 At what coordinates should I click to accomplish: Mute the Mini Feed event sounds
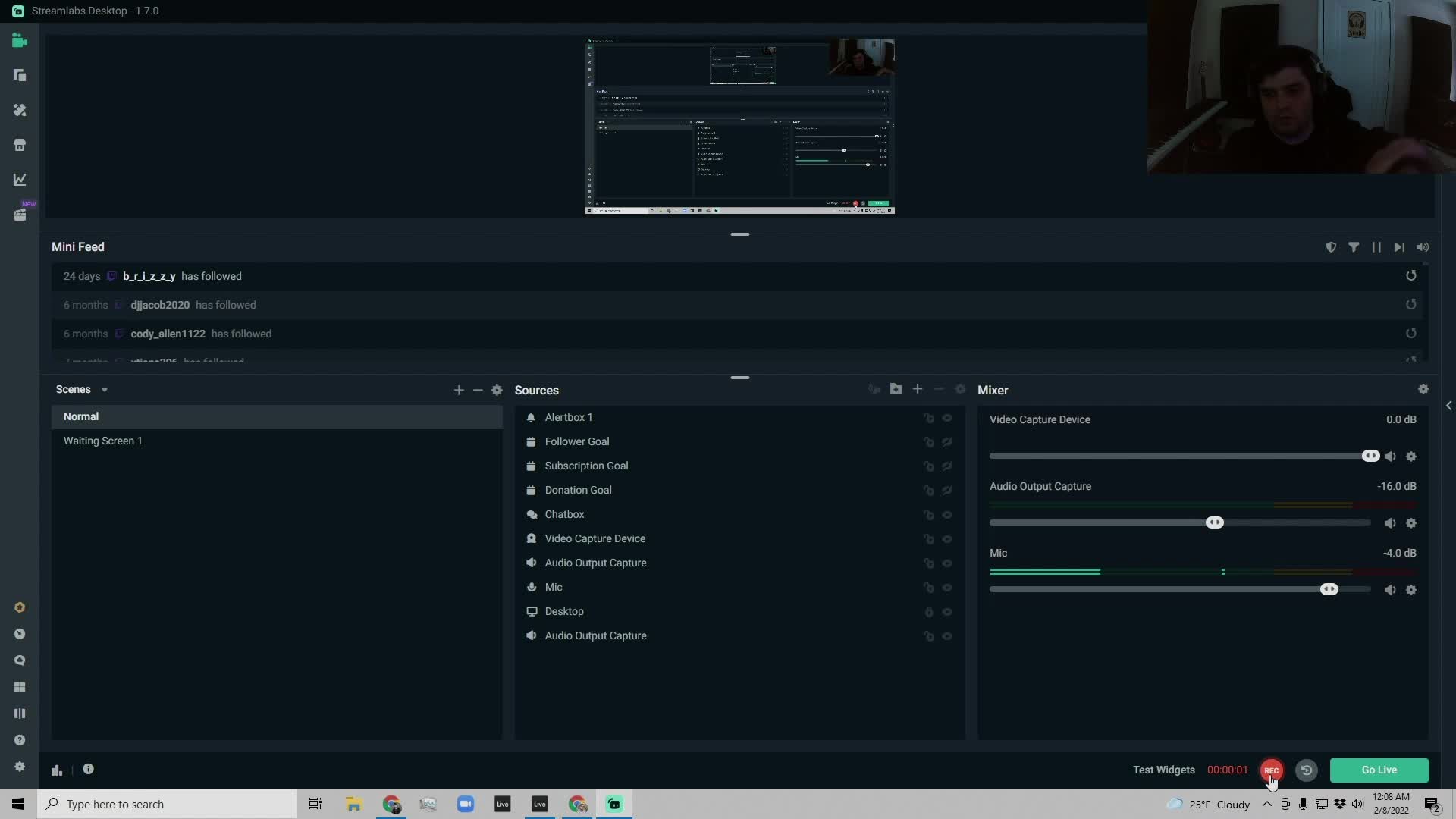coord(1423,247)
